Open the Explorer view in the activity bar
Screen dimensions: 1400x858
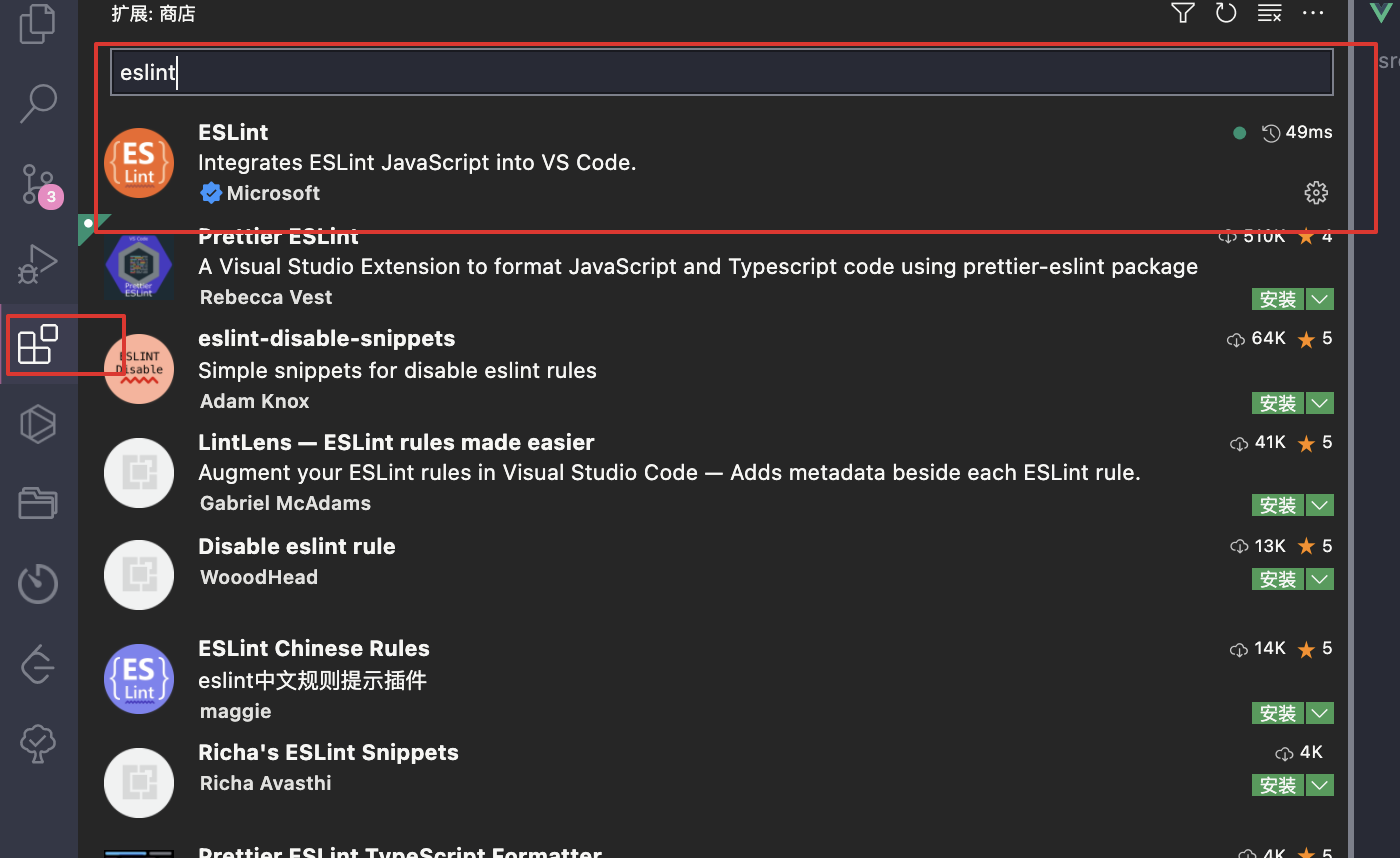tap(38, 24)
